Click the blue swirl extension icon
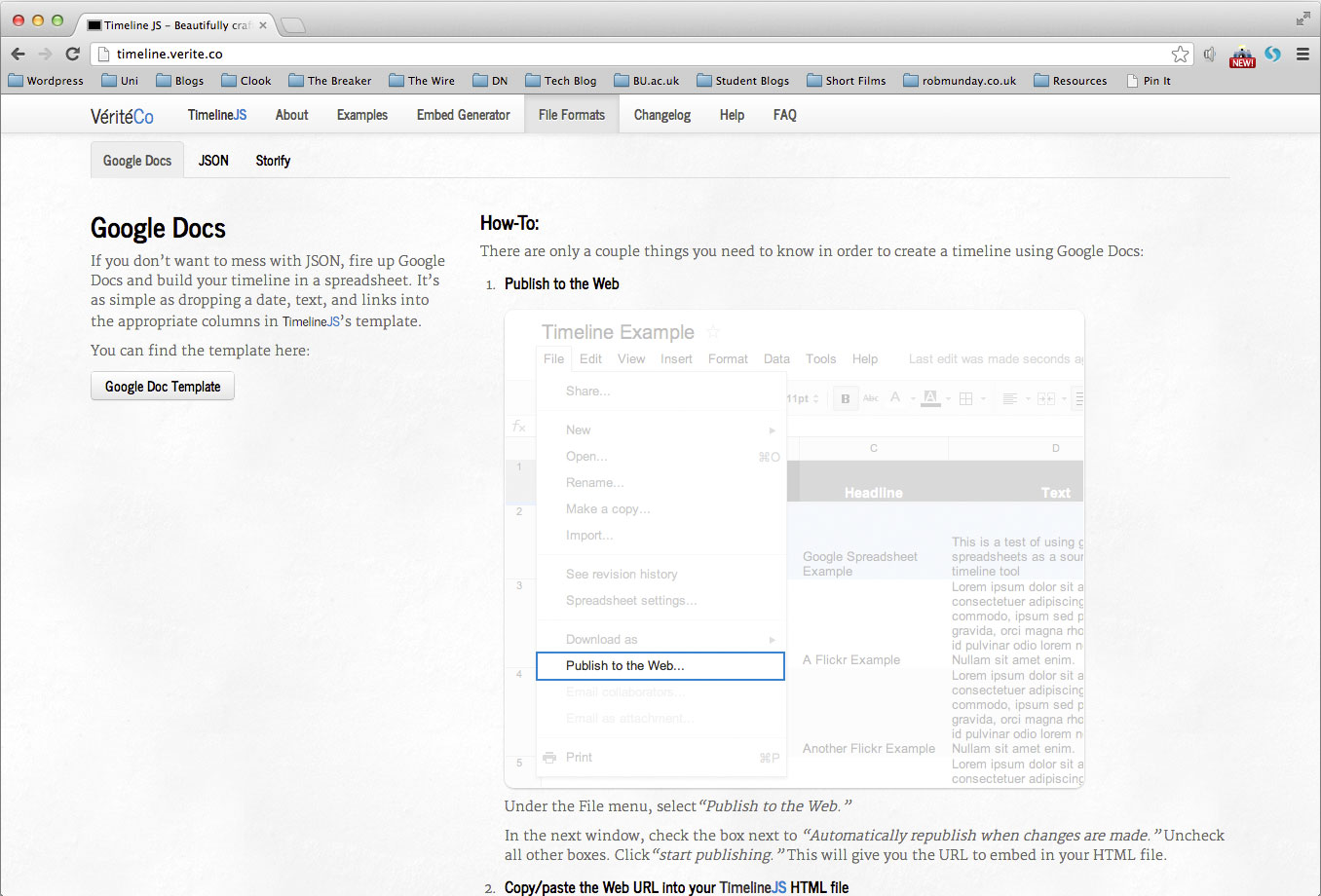The height and width of the screenshot is (896, 1321). 1272,54
